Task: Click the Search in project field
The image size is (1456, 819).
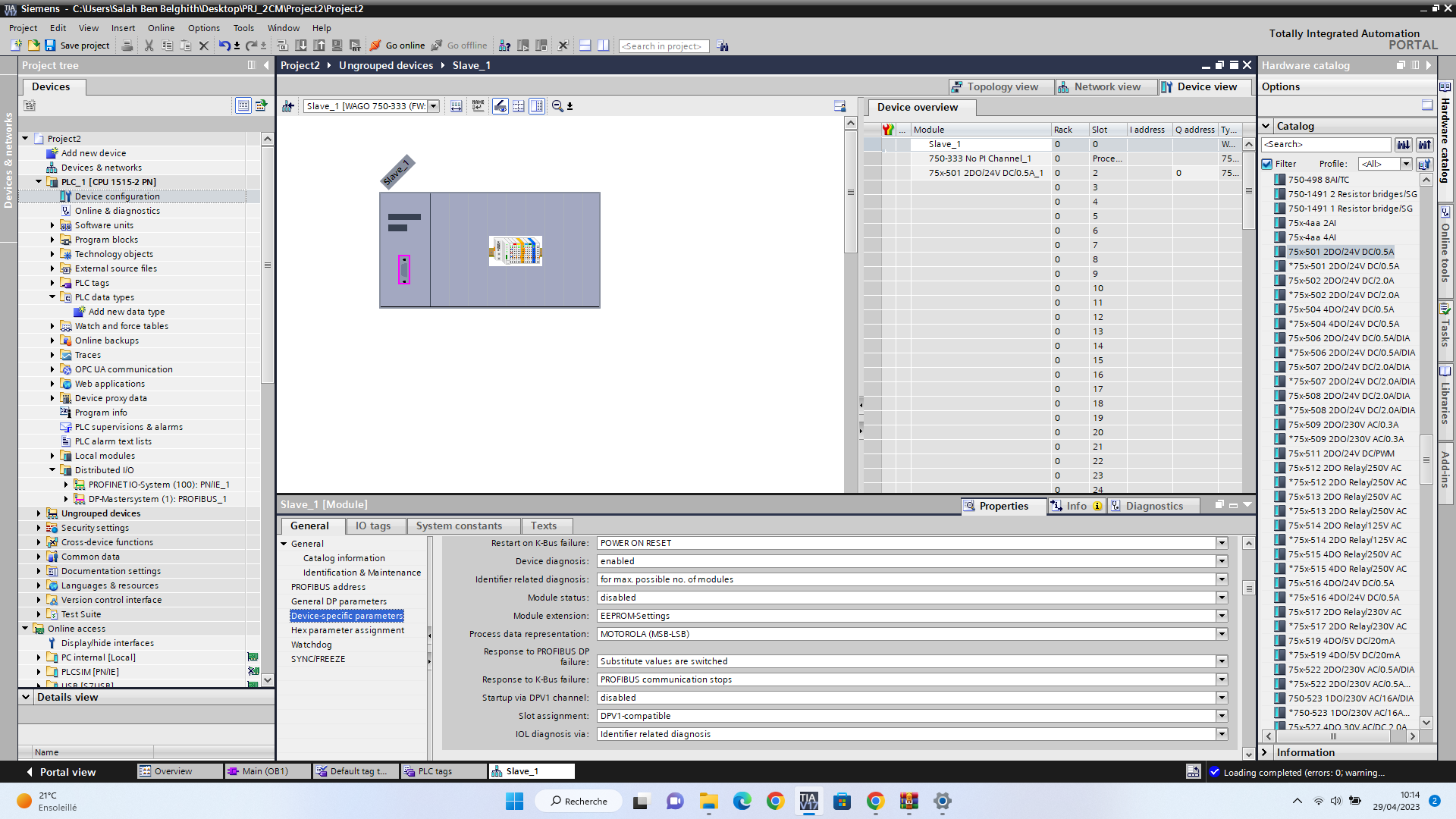Action: (664, 46)
